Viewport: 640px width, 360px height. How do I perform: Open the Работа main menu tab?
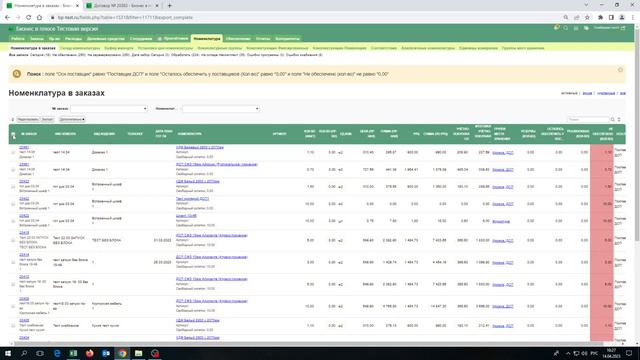coord(18,39)
